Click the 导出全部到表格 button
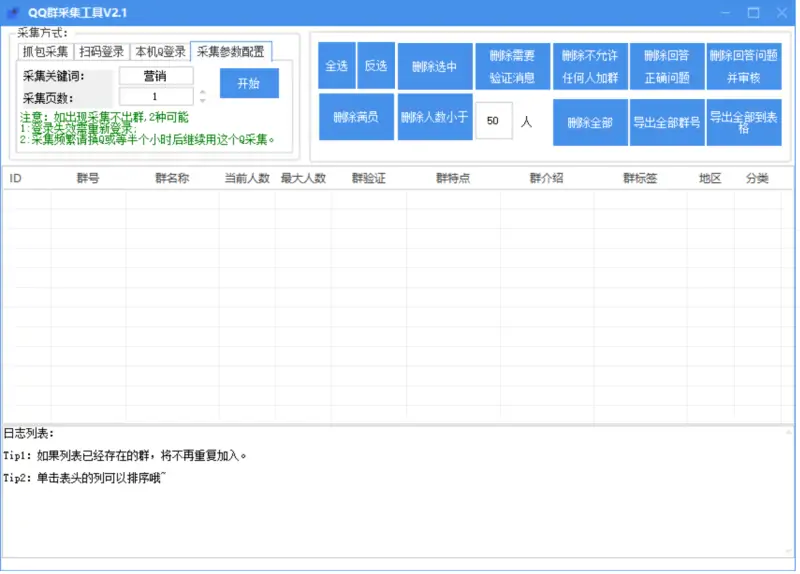This screenshot has height=574, width=800. (744, 123)
